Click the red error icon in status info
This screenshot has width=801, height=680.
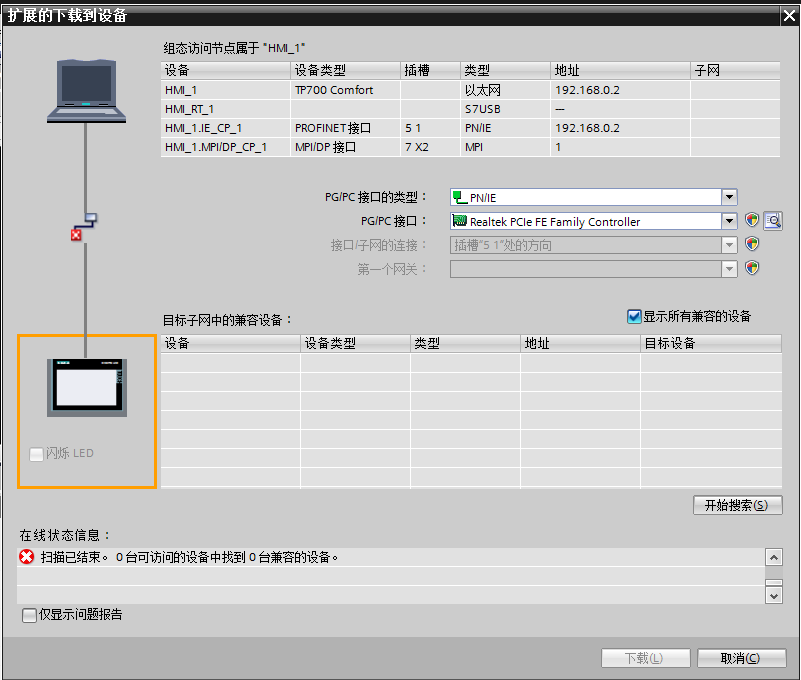pos(27,557)
